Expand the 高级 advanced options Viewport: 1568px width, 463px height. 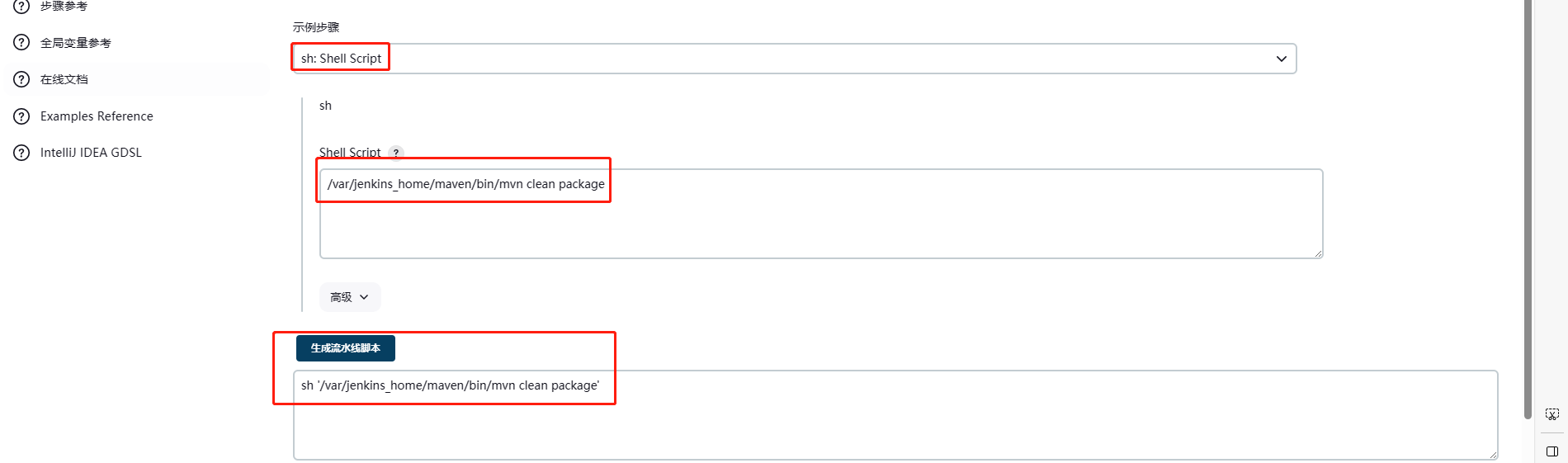click(350, 297)
